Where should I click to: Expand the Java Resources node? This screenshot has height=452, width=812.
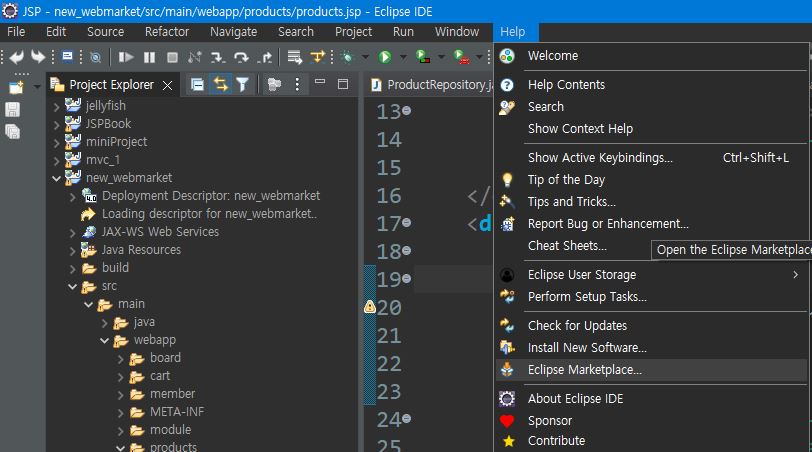pos(72,251)
